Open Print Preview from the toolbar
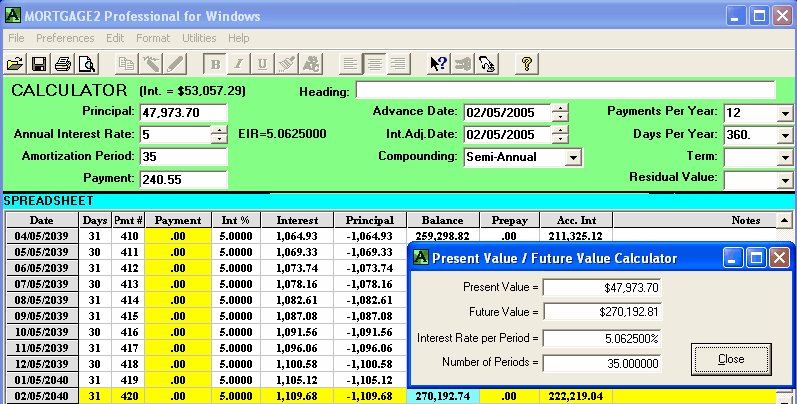 (86, 64)
